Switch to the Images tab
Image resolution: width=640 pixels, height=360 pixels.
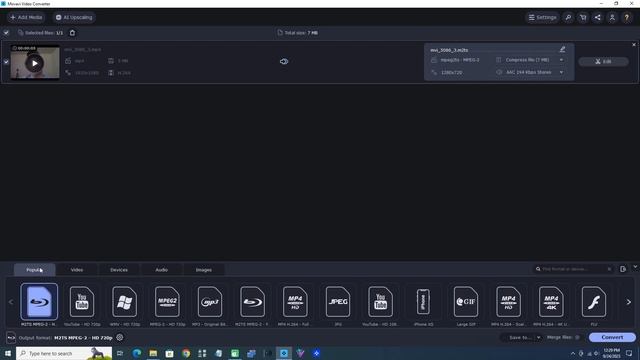[x=203, y=270]
